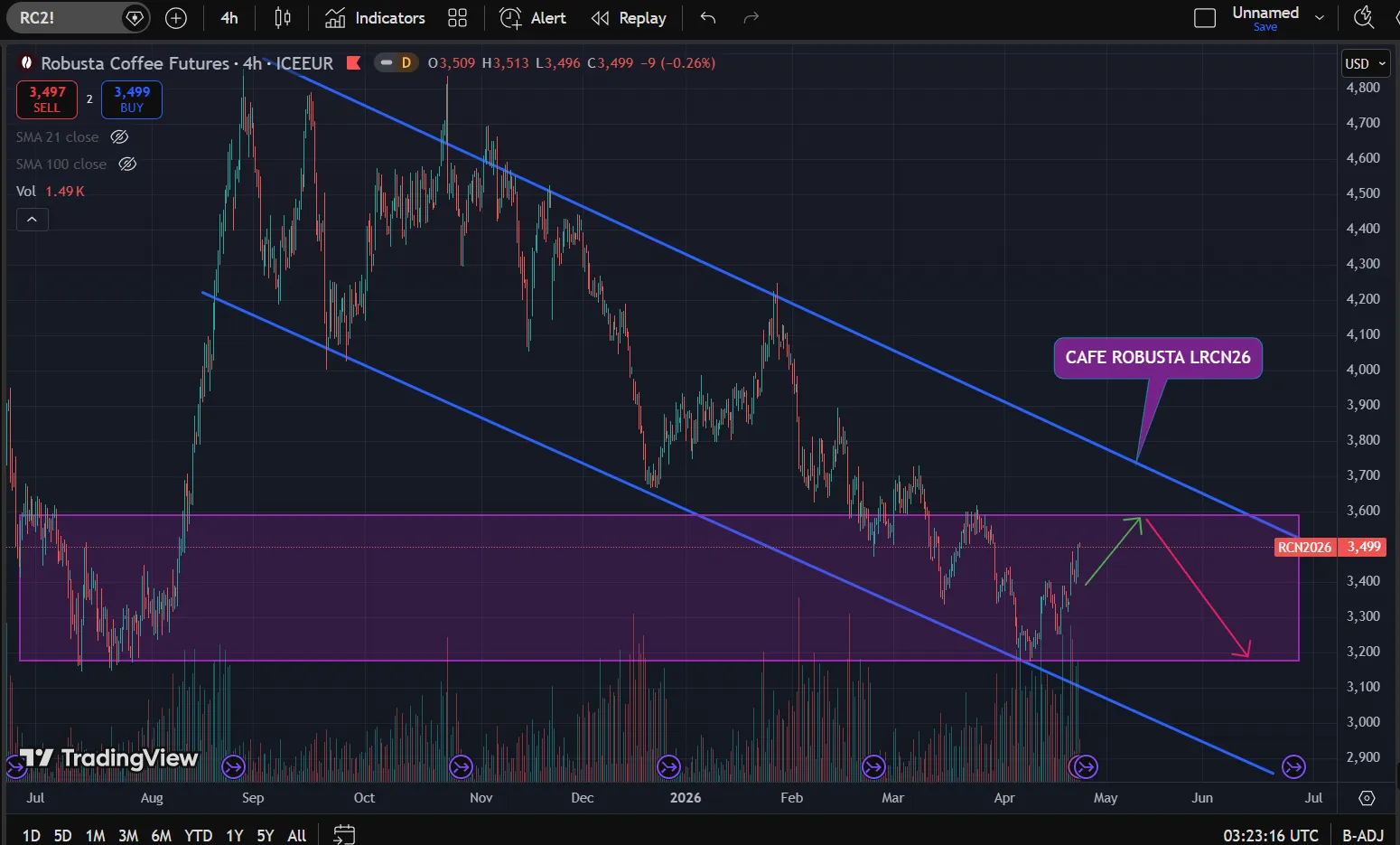1400x845 pixels.
Task: Open the indicator templates grid icon
Action: (x=458, y=18)
